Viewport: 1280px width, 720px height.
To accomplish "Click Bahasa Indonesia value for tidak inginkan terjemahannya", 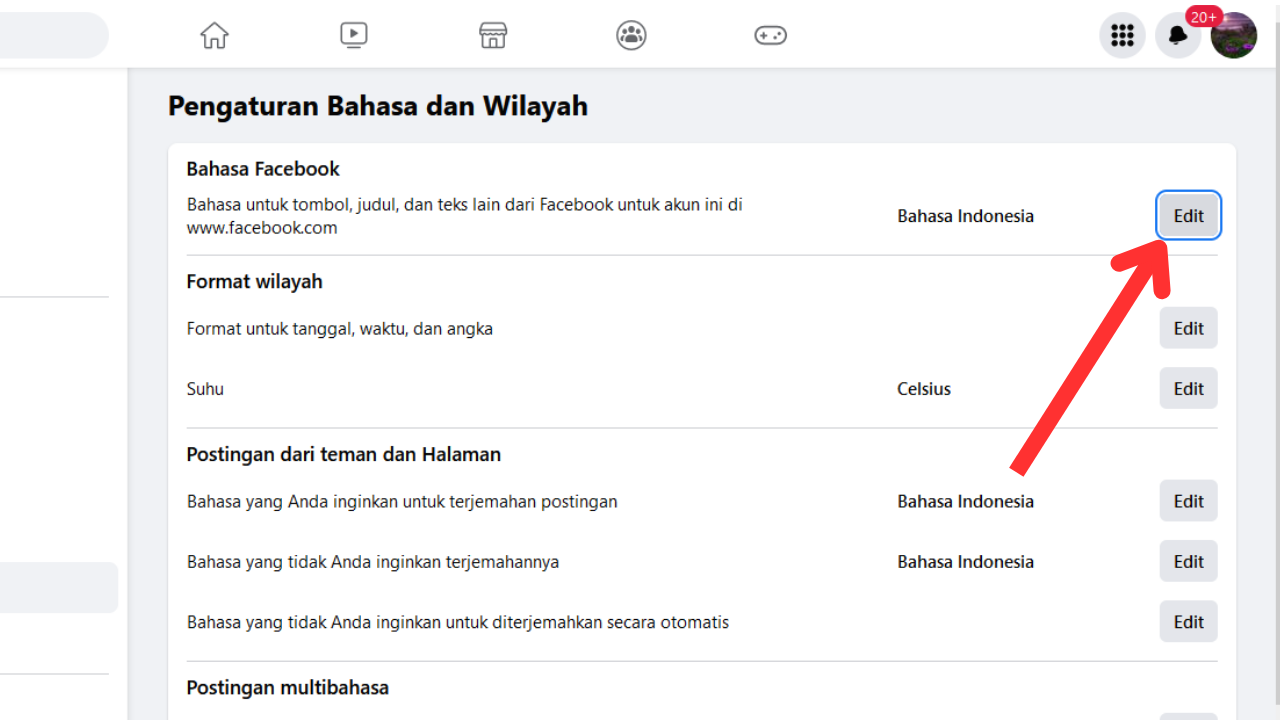I will tap(966, 562).
